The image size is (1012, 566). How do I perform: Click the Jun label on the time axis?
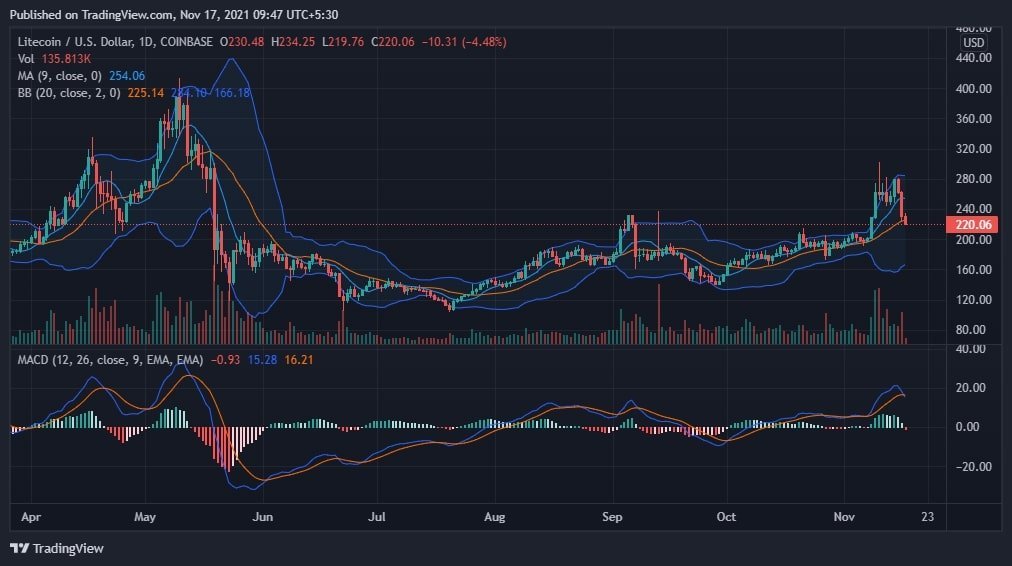point(263,517)
